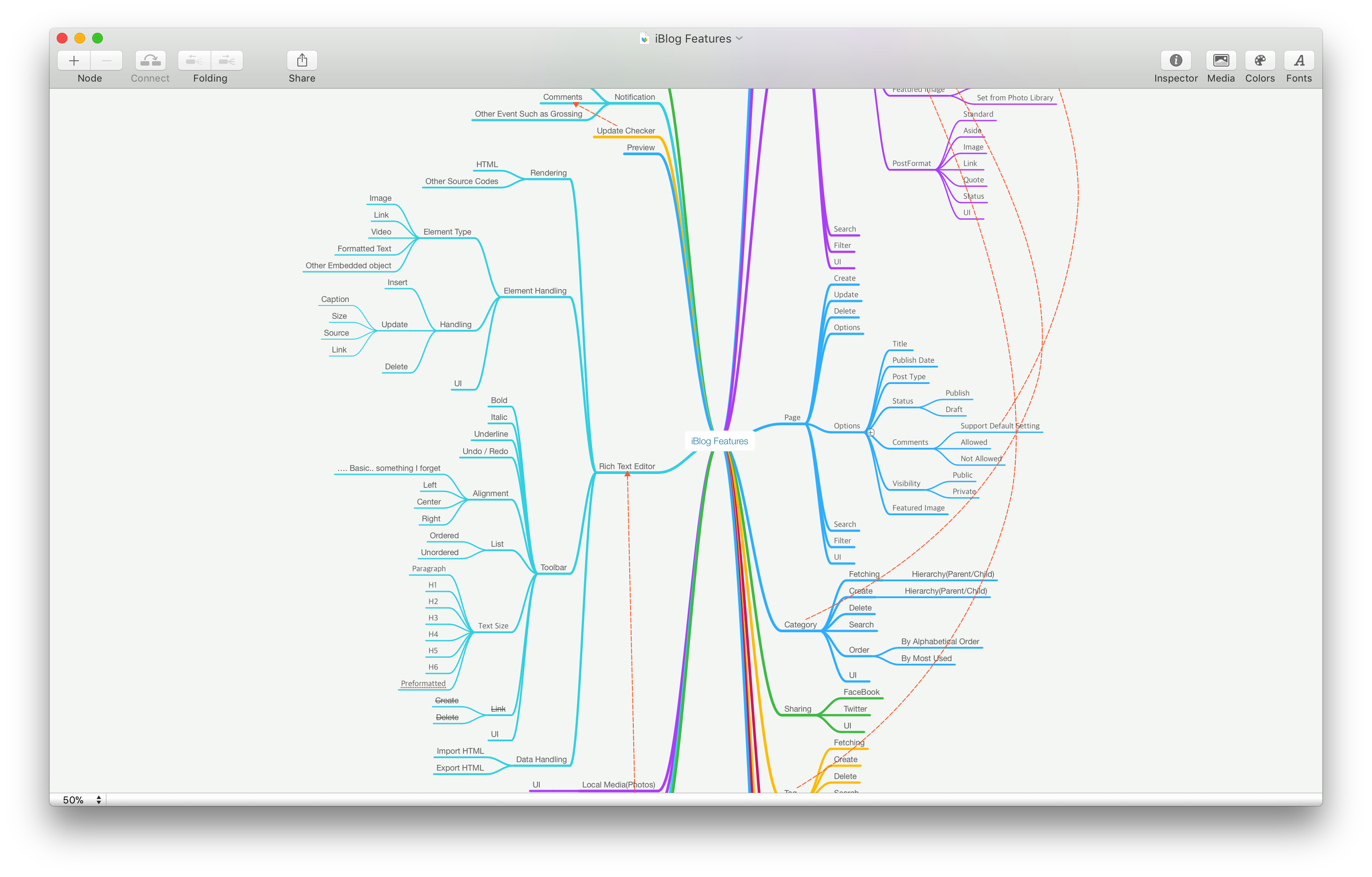1372x877 pixels.
Task: Select the Alignment node
Action: click(491, 494)
